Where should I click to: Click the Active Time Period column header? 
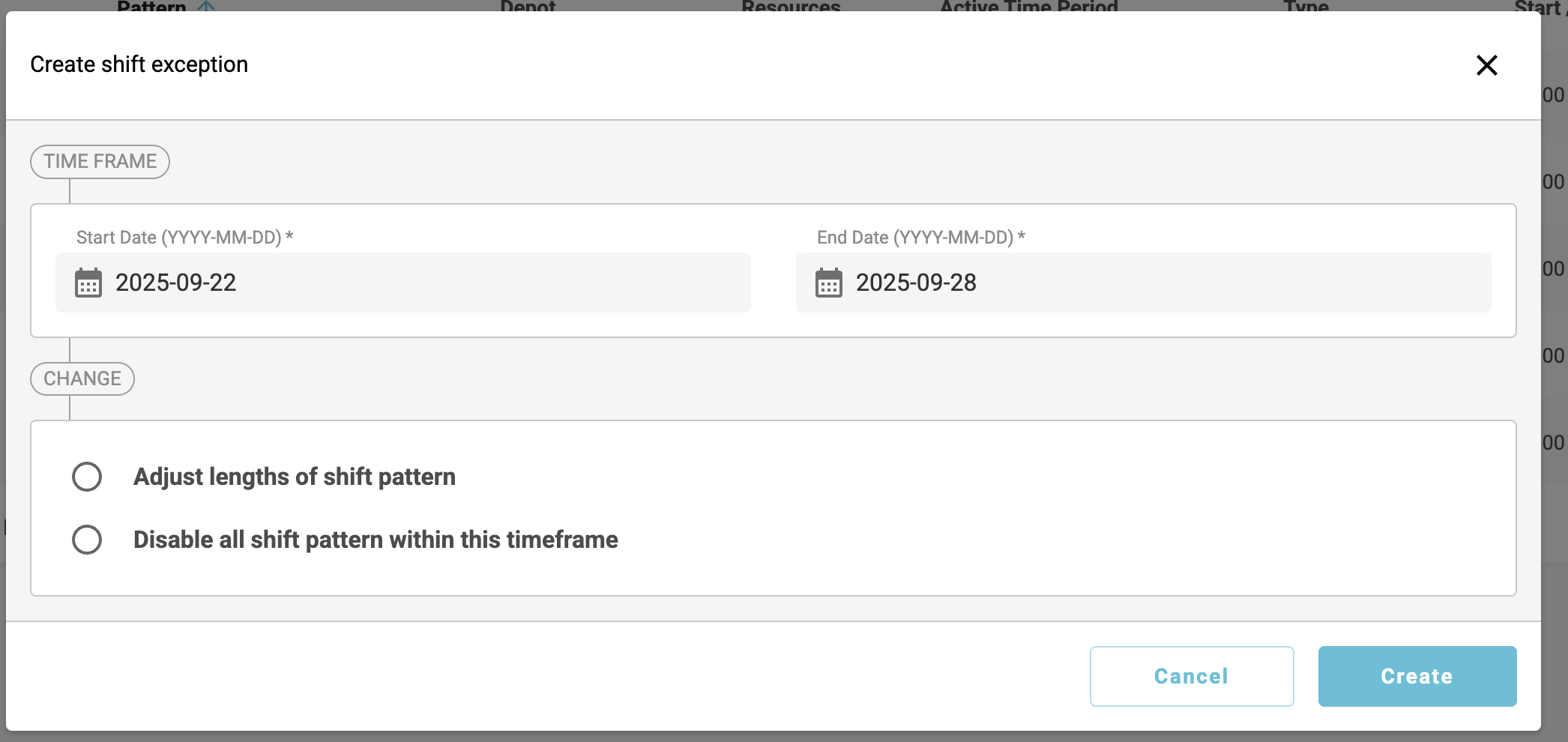(x=1028, y=6)
